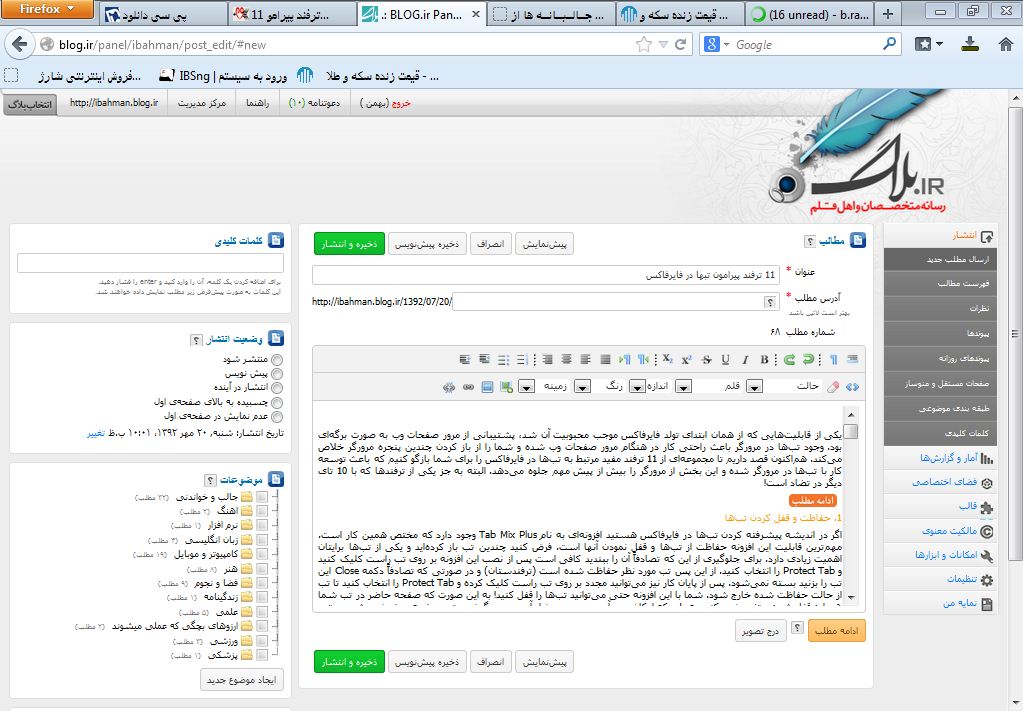Toggle bold formatting in editor toolbar

(x=764, y=360)
